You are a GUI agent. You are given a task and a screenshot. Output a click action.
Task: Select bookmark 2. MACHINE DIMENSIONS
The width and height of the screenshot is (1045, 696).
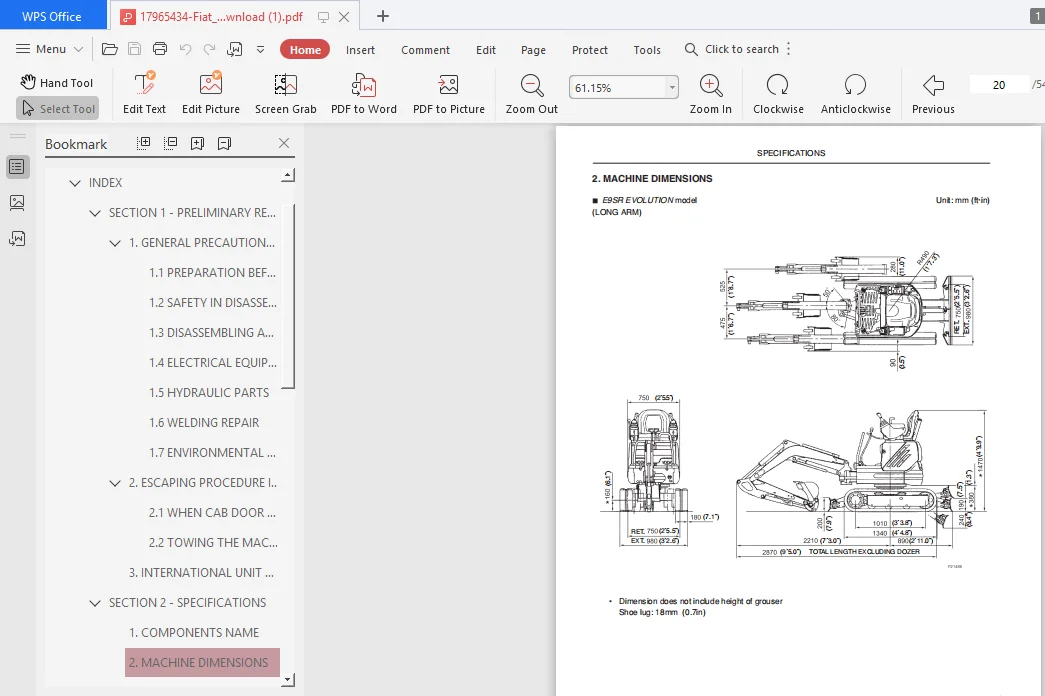click(x=202, y=663)
